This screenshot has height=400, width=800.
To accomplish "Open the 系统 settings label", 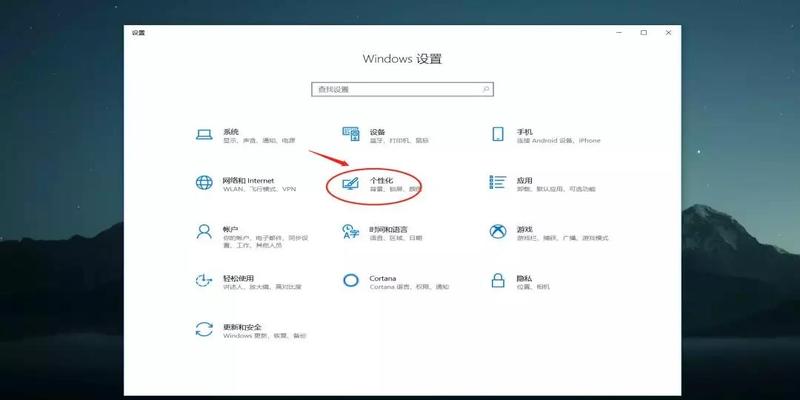I will click(x=231, y=132).
